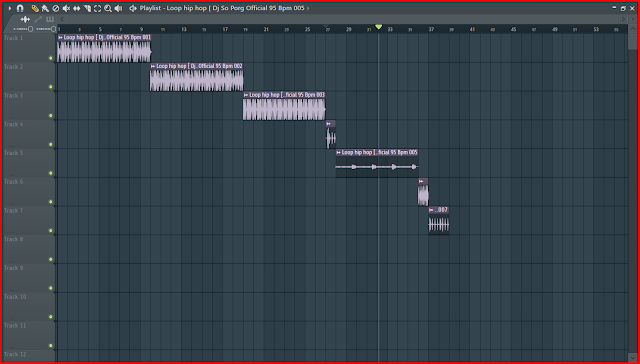
Task: Select the Playback speaker tool
Action: coord(118,8)
